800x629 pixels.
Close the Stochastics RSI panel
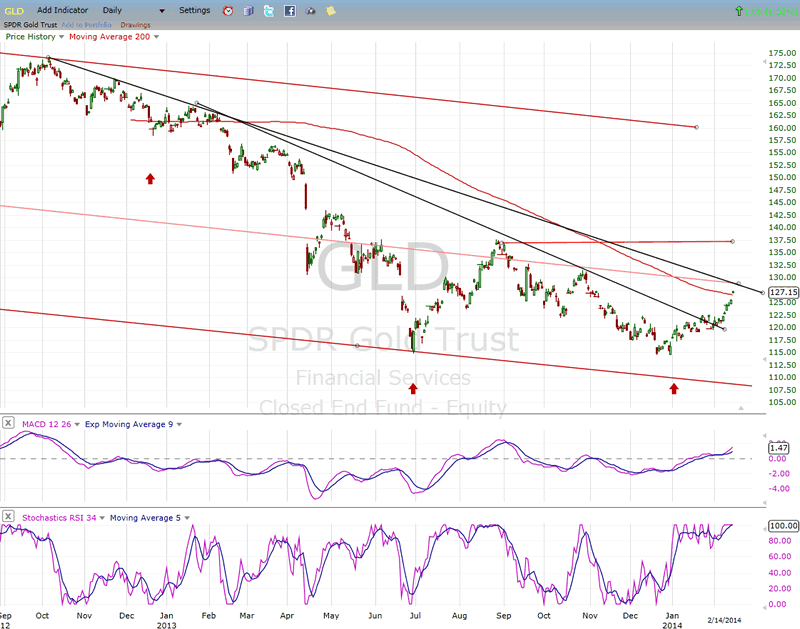point(8,517)
